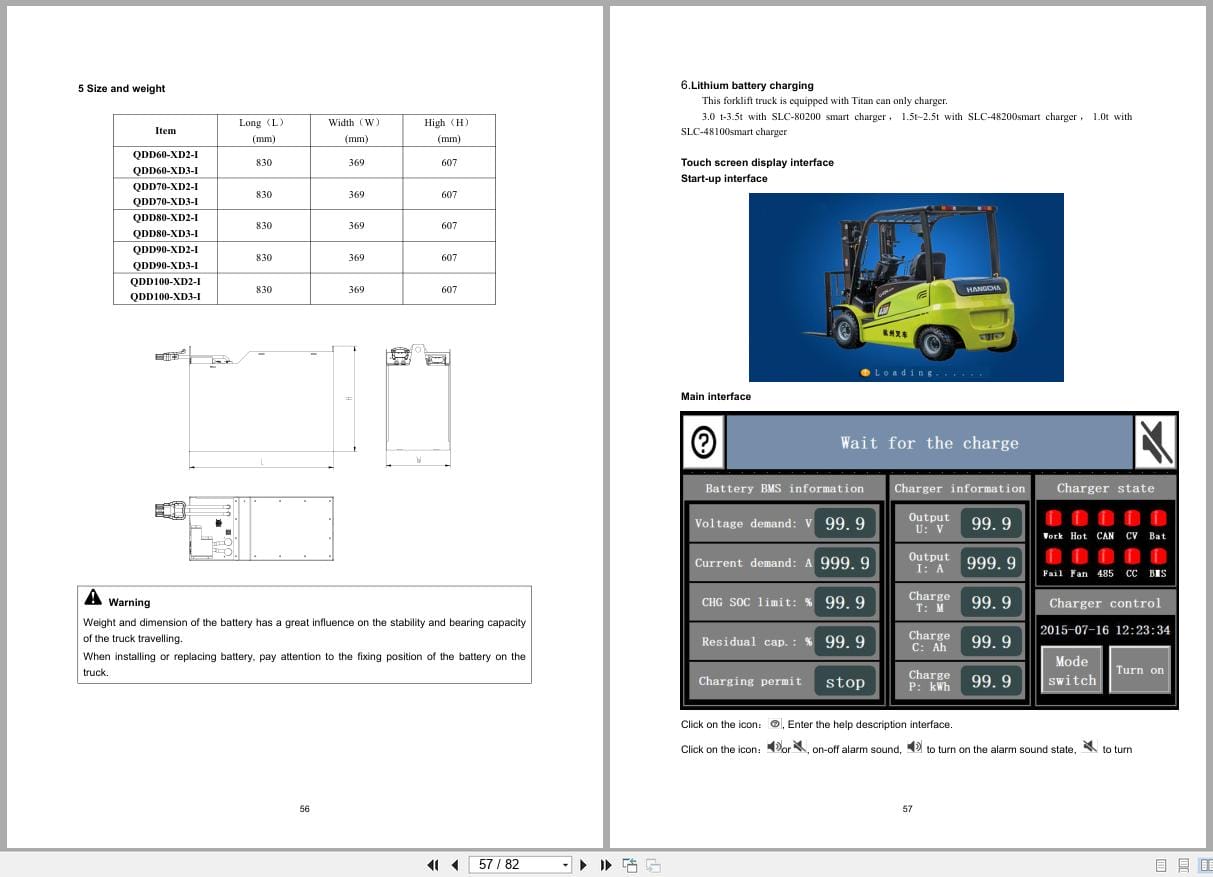Screen dimensions: 1213x877
Task: Click the 'Charger state' panel header
Action: (1105, 489)
